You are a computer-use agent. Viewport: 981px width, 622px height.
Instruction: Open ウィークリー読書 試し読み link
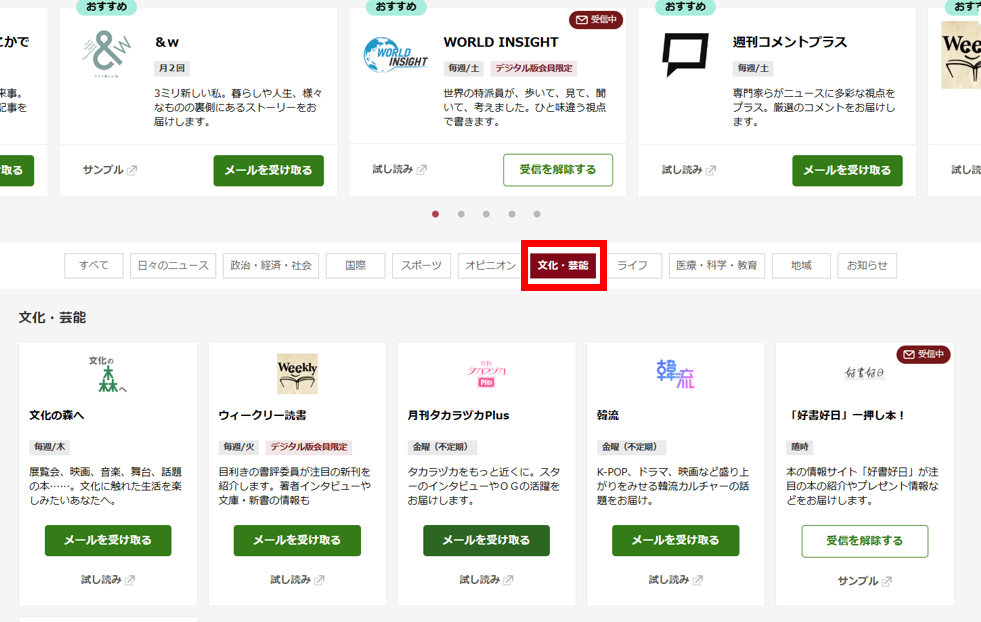tap(291, 580)
